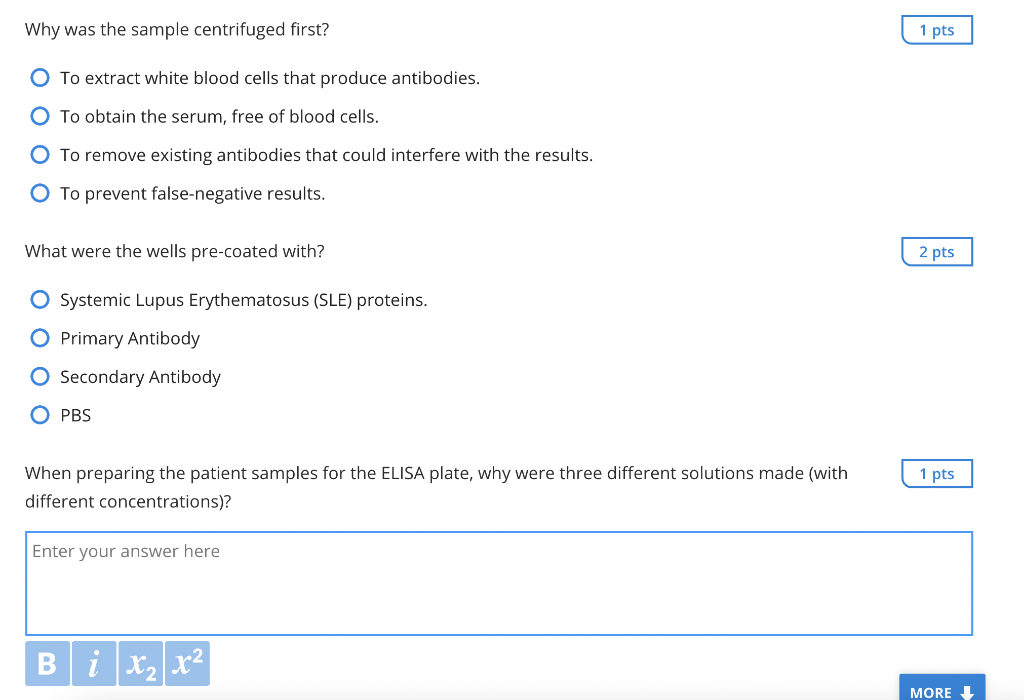Screen dimensions: 1024x700
Task: Select the superscript formatting icon
Action: [x=186, y=663]
